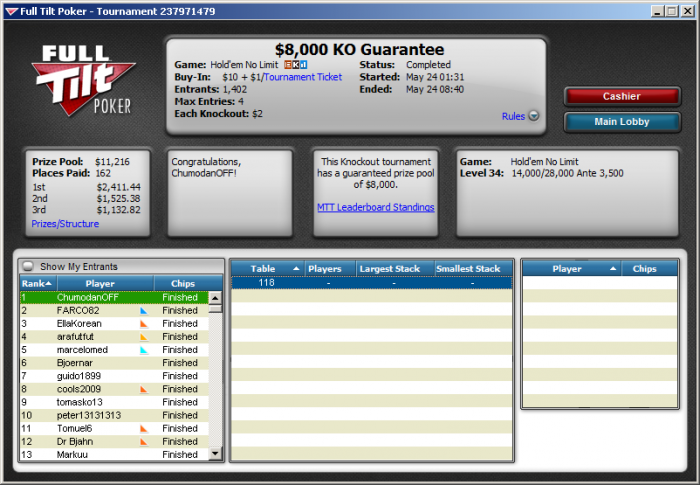Maximize the Full Tilt Poker window
Viewport: 700px width, 485px height.
(x=672, y=11)
